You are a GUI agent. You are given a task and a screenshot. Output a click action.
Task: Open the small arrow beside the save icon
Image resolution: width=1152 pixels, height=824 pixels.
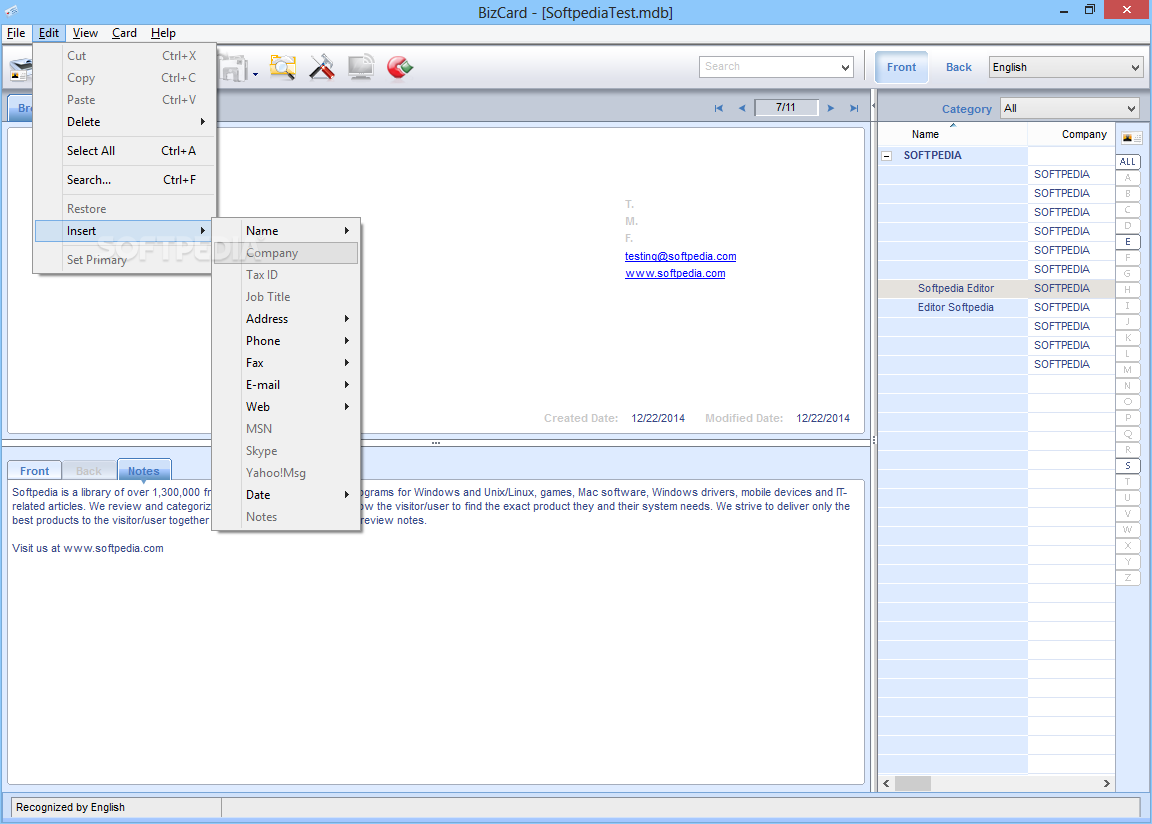[x=255, y=74]
